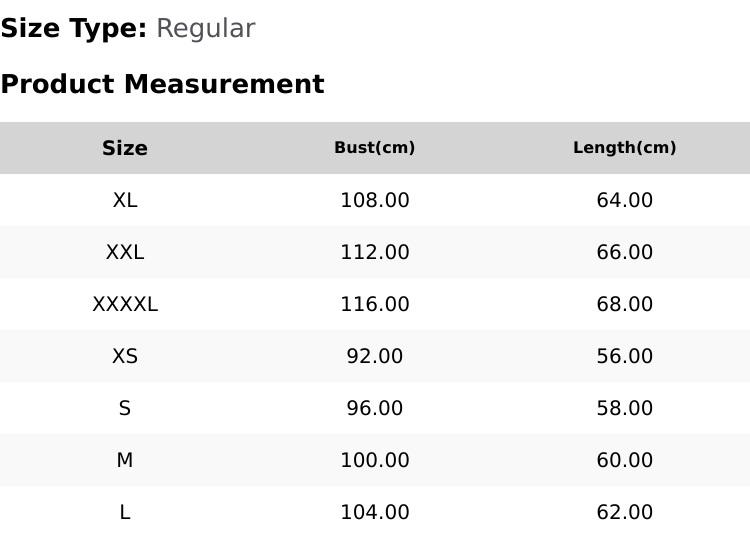Click the 58.00 length value
This screenshot has width=750, height=538.
click(625, 408)
